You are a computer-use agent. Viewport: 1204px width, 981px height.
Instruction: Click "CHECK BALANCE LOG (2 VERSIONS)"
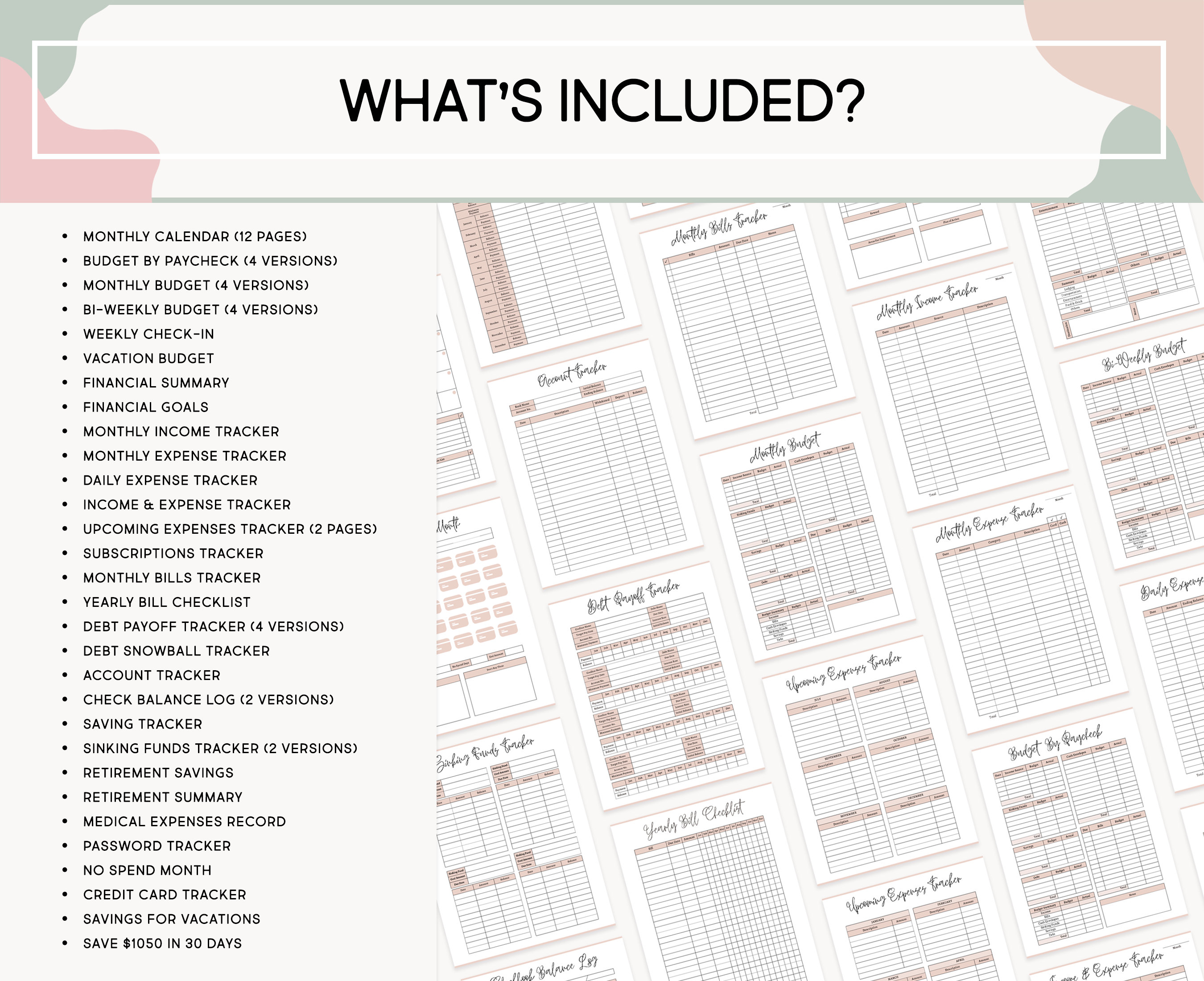click(209, 700)
